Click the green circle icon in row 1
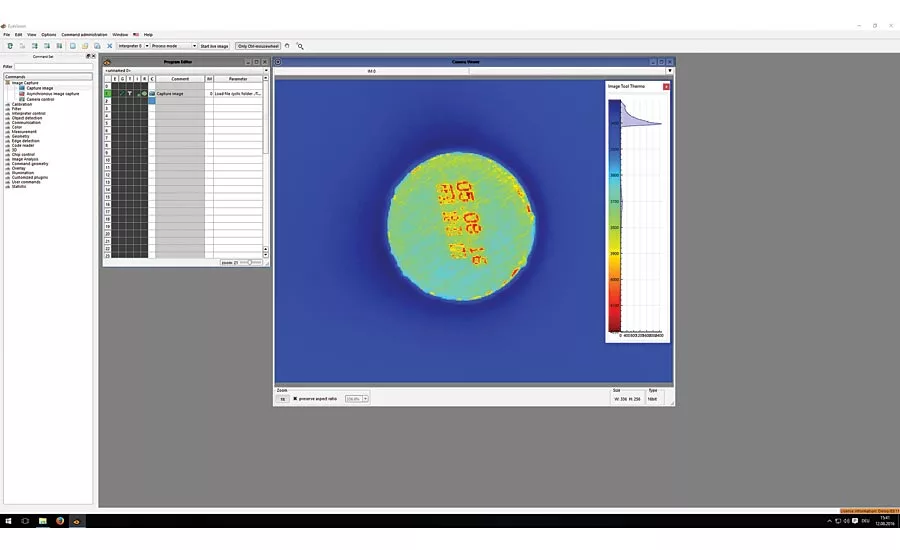Image resolution: width=900 pixels, height=550 pixels. [144, 93]
